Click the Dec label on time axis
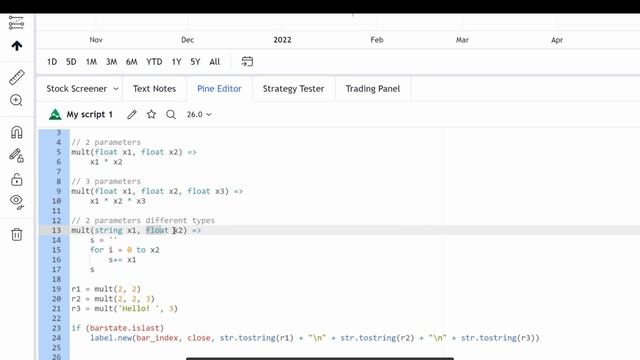 click(187, 40)
